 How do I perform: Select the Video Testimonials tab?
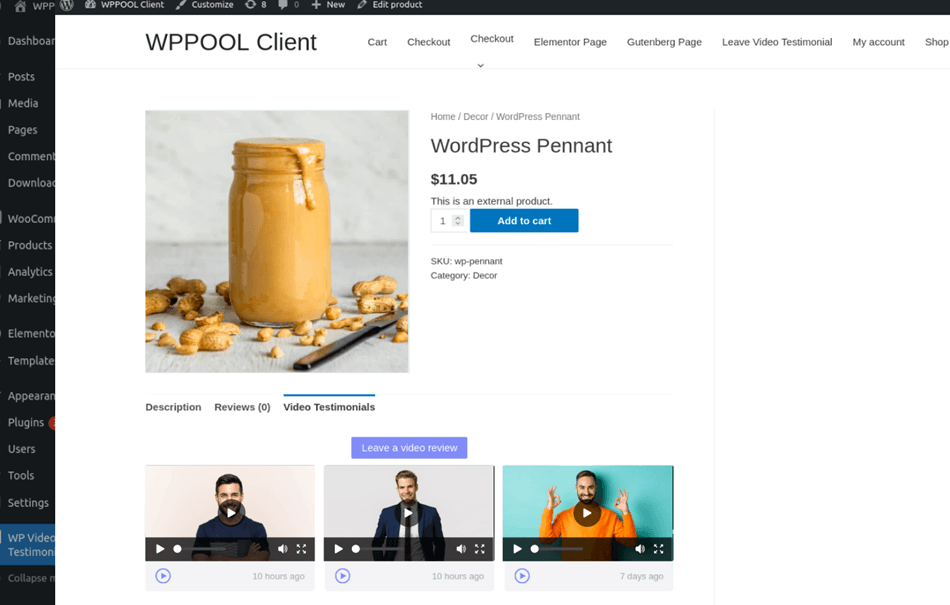pyautogui.click(x=329, y=407)
